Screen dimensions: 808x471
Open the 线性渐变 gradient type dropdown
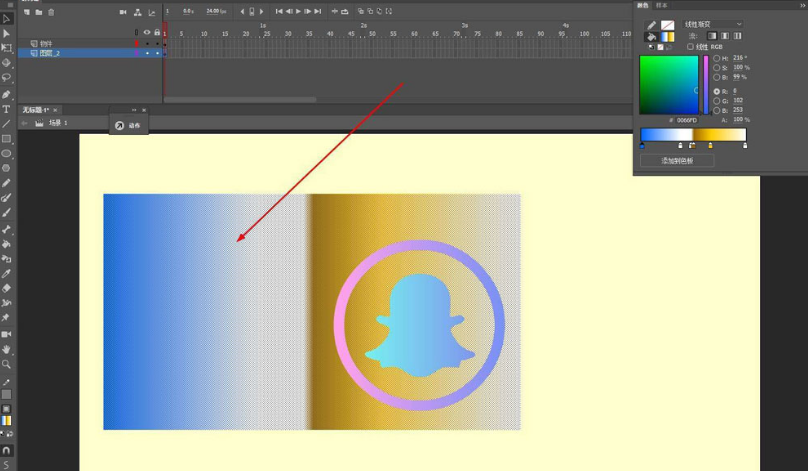pos(713,24)
